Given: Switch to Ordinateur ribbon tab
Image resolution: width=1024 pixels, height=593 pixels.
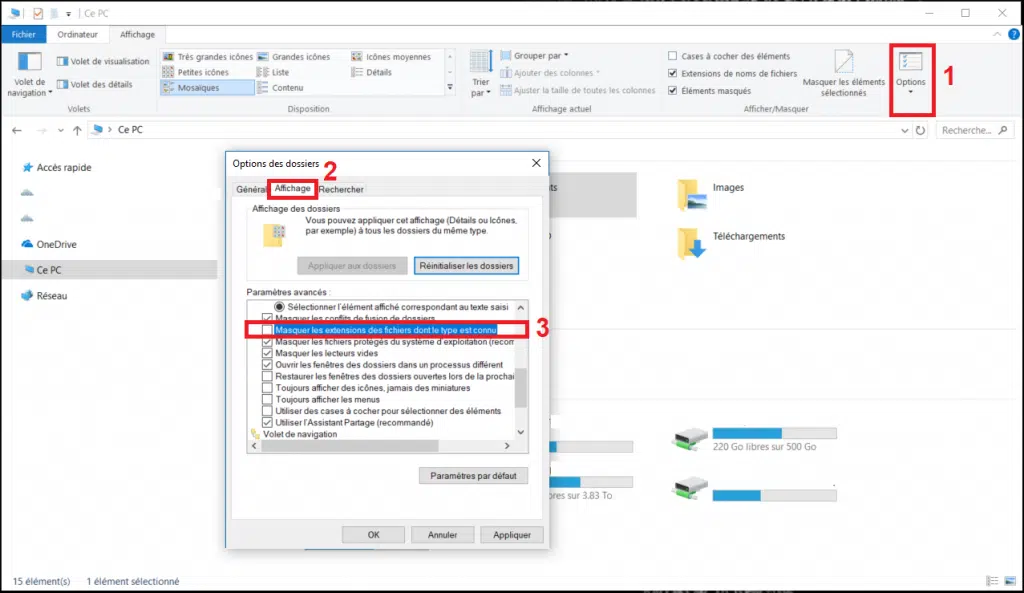Looking at the screenshot, I should click(x=77, y=35).
